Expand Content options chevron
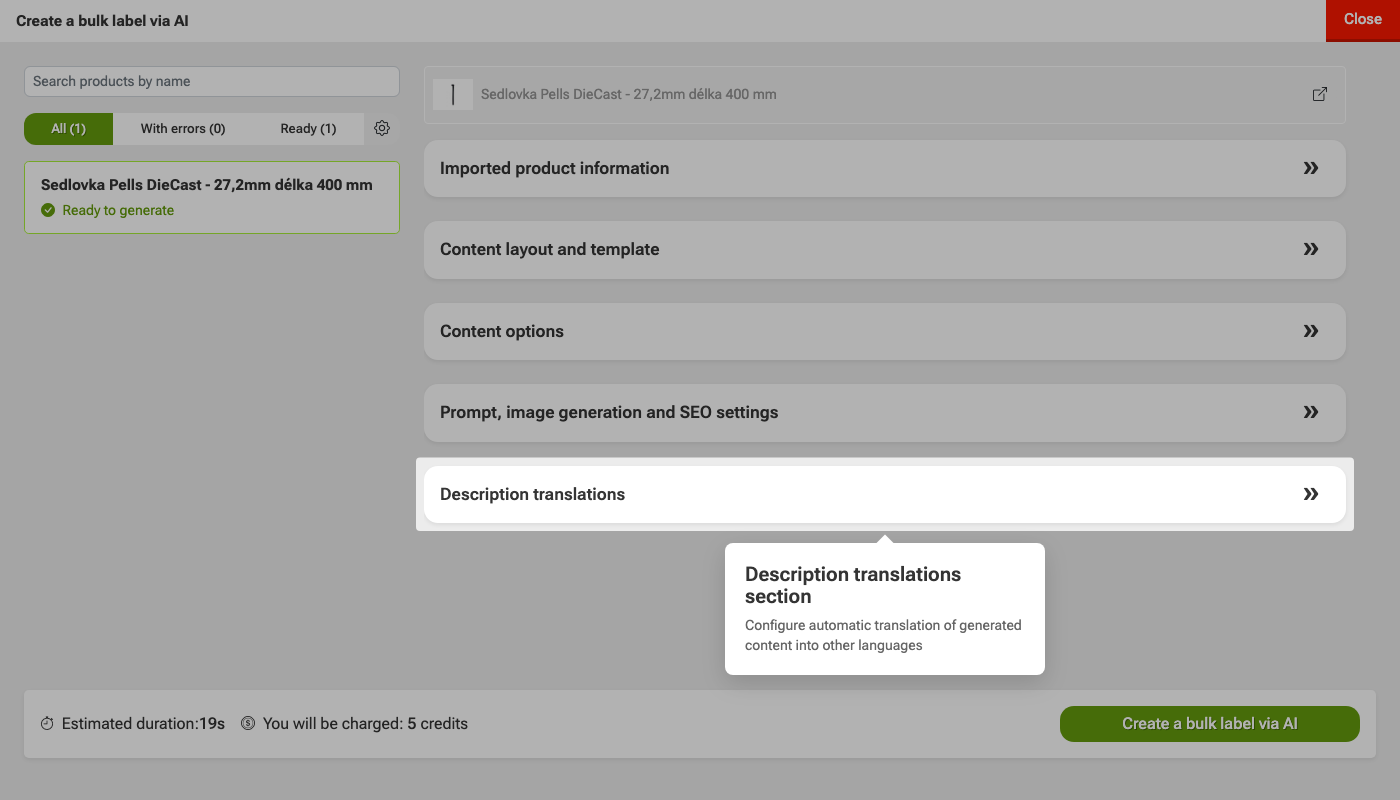 tap(1311, 331)
